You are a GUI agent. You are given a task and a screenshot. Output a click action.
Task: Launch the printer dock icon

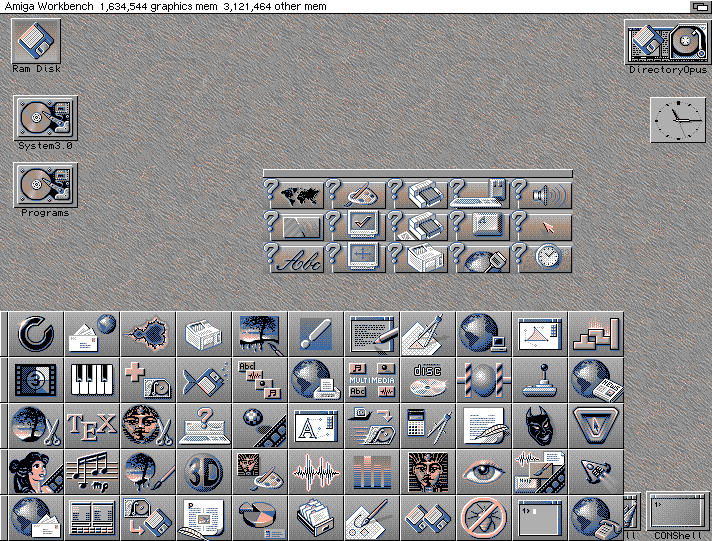(204, 334)
